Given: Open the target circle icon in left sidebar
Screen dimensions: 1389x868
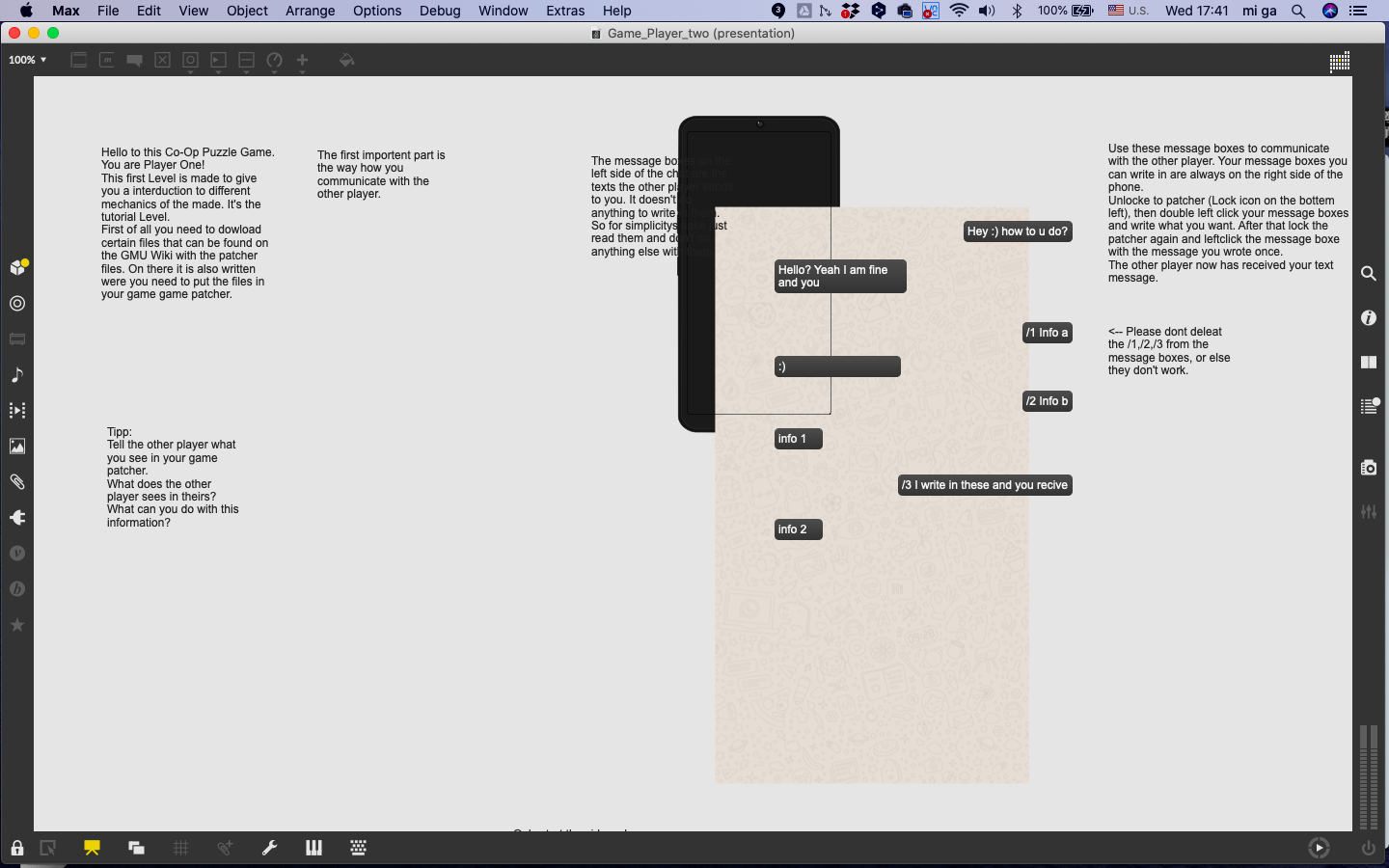Looking at the screenshot, I should pos(17,303).
